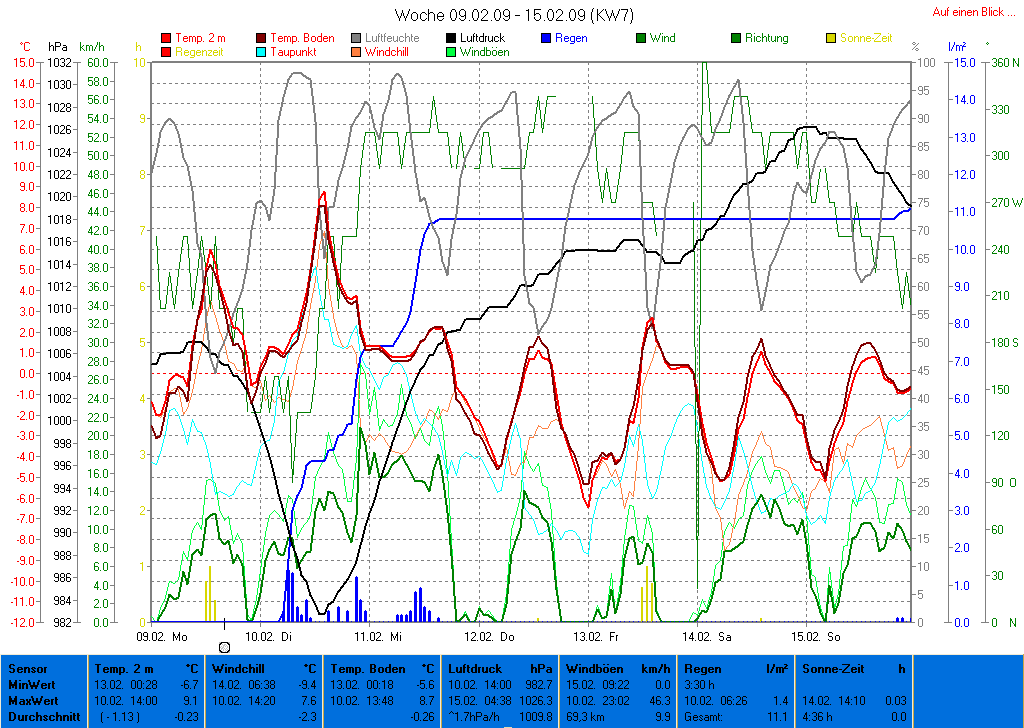This screenshot has width=1024, height=728.
Task: Select the black Luftdruck legend marker
Action: (452, 39)
